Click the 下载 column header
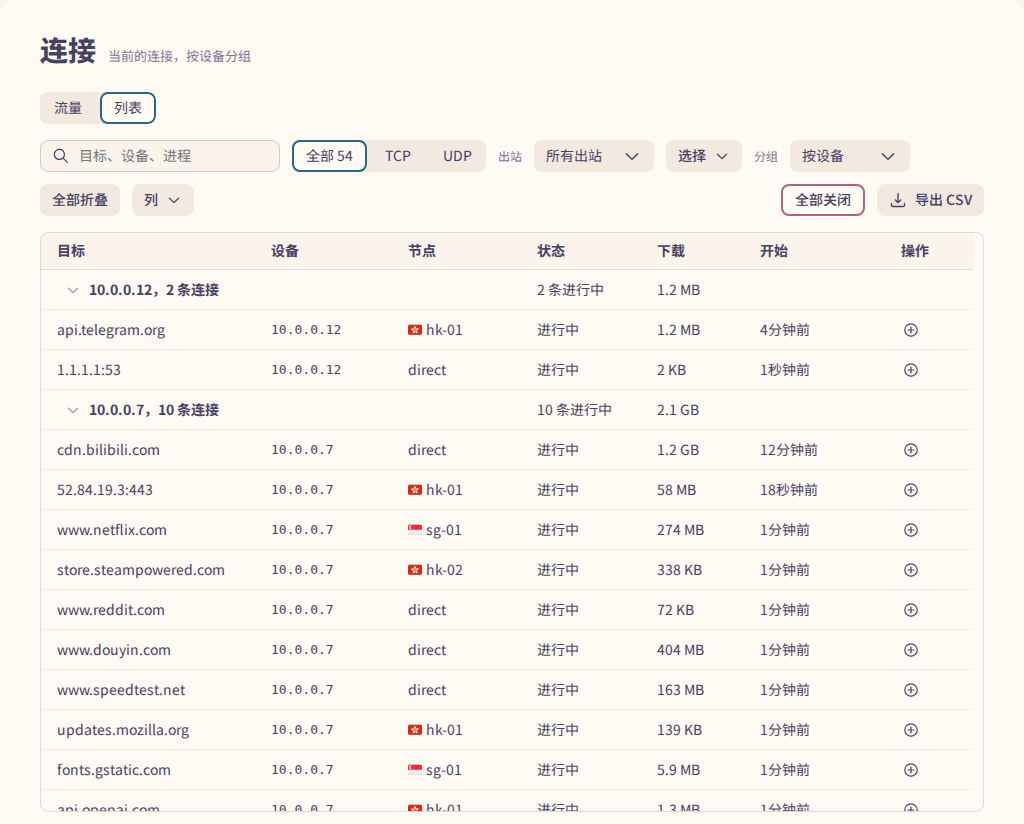The height and width of the screenshot is (824, 1024). pyautogui.click(x=671, y=251)
